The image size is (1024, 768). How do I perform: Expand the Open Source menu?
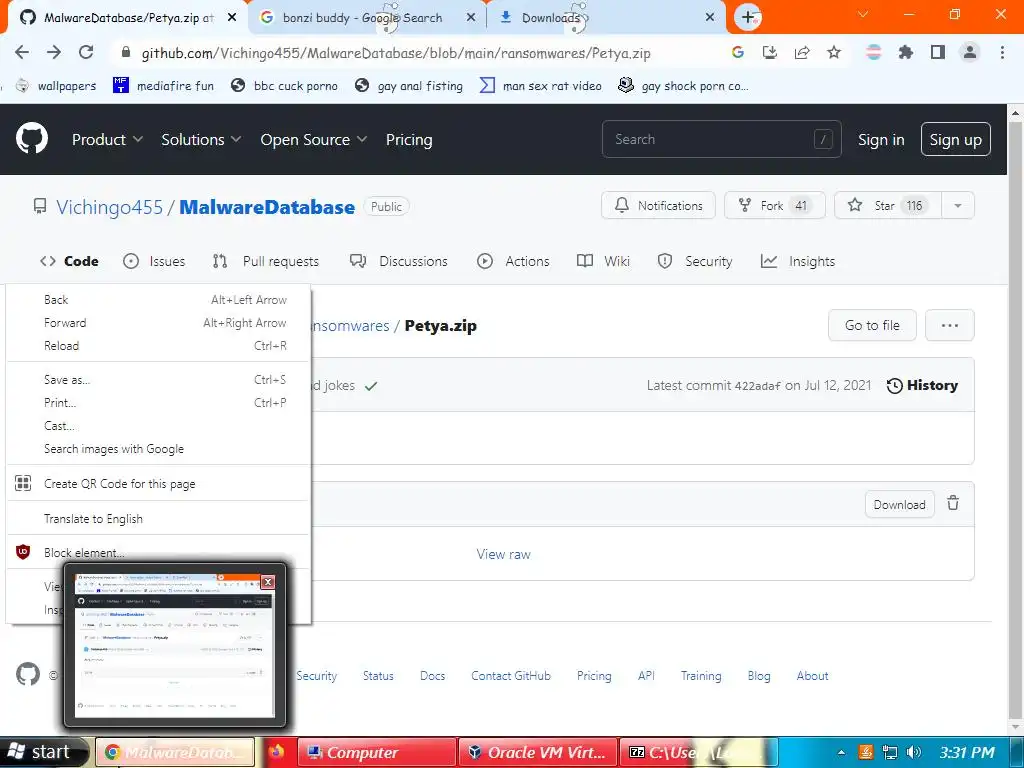(313, 139)
